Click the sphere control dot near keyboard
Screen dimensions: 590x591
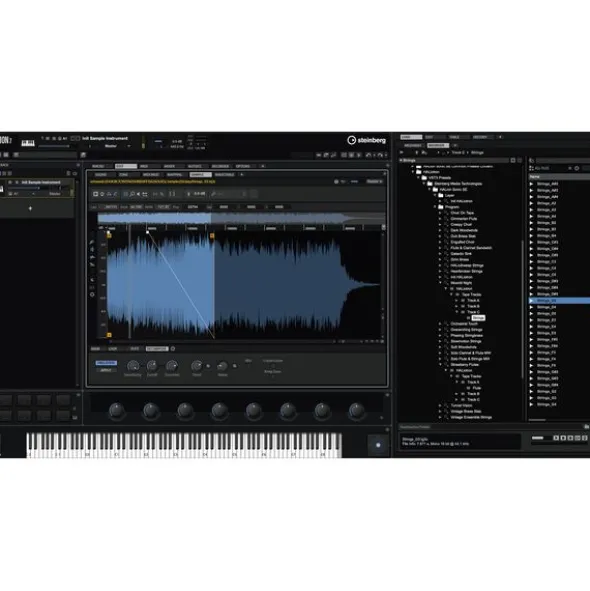click(x=378, y=445)
